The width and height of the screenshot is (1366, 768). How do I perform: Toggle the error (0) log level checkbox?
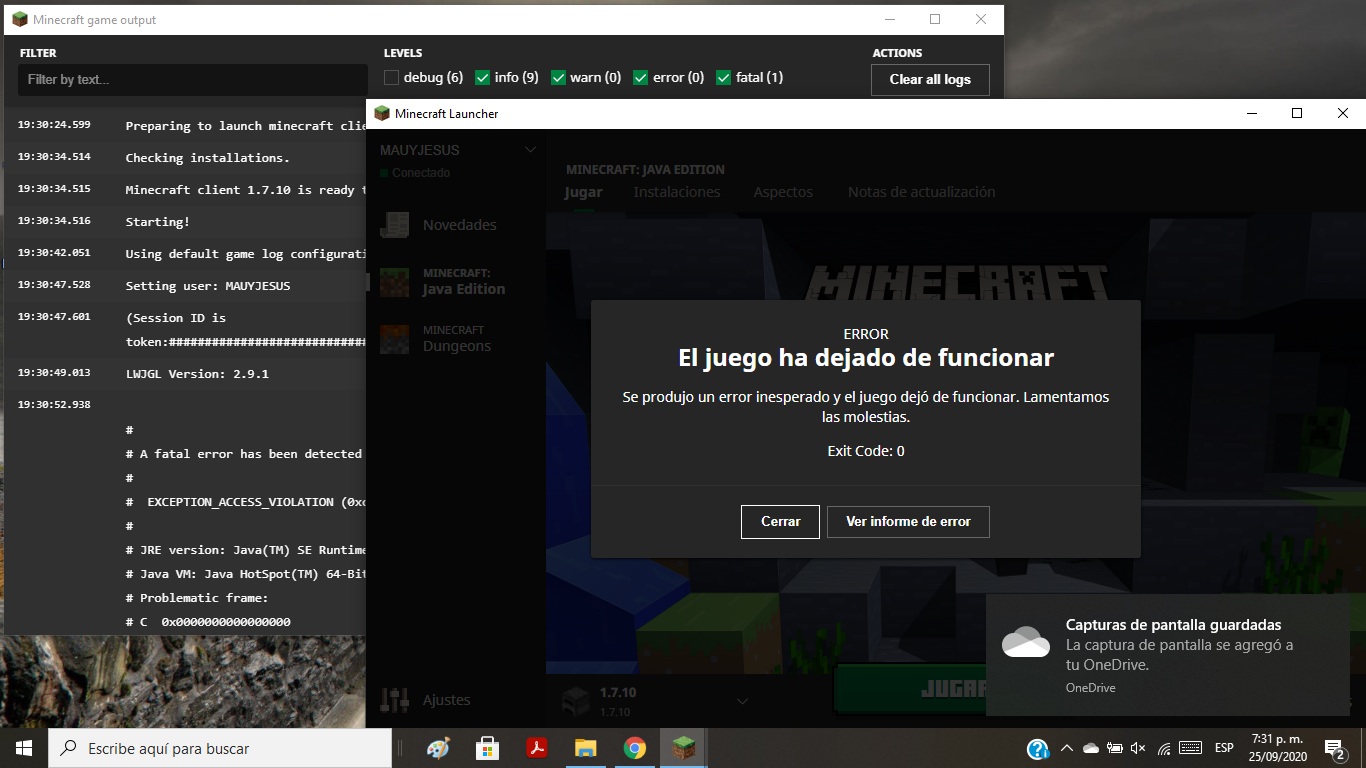pyautogui.click(x=641, y=77)
